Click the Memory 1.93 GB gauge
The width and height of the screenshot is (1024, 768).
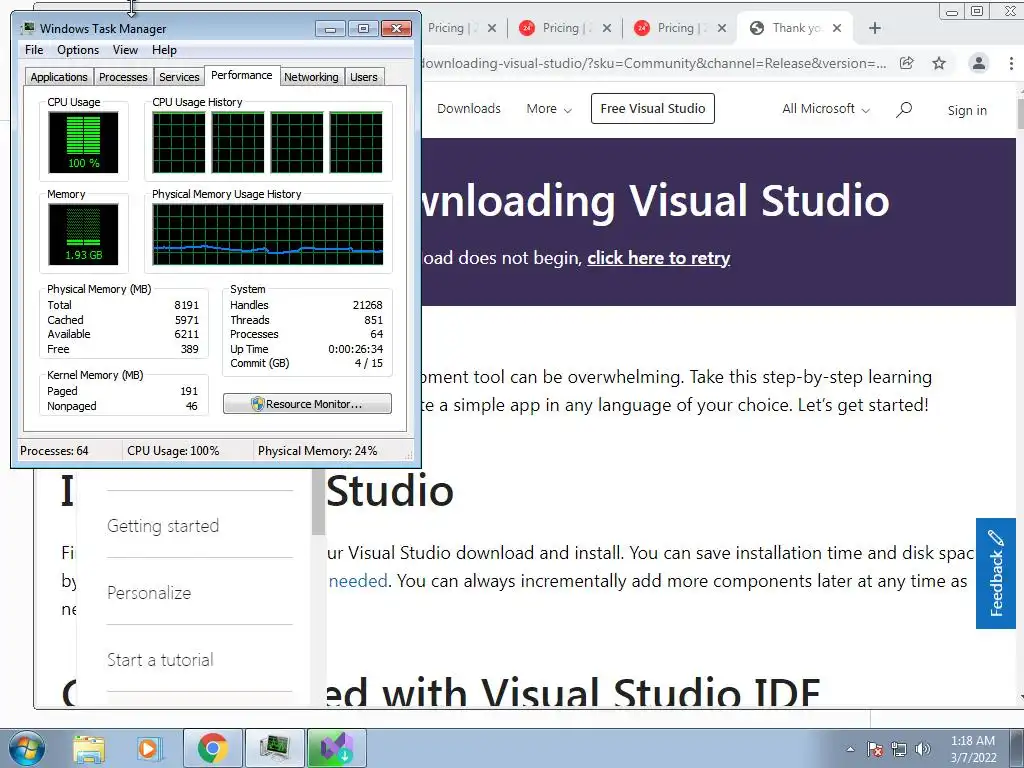[84, 234]
